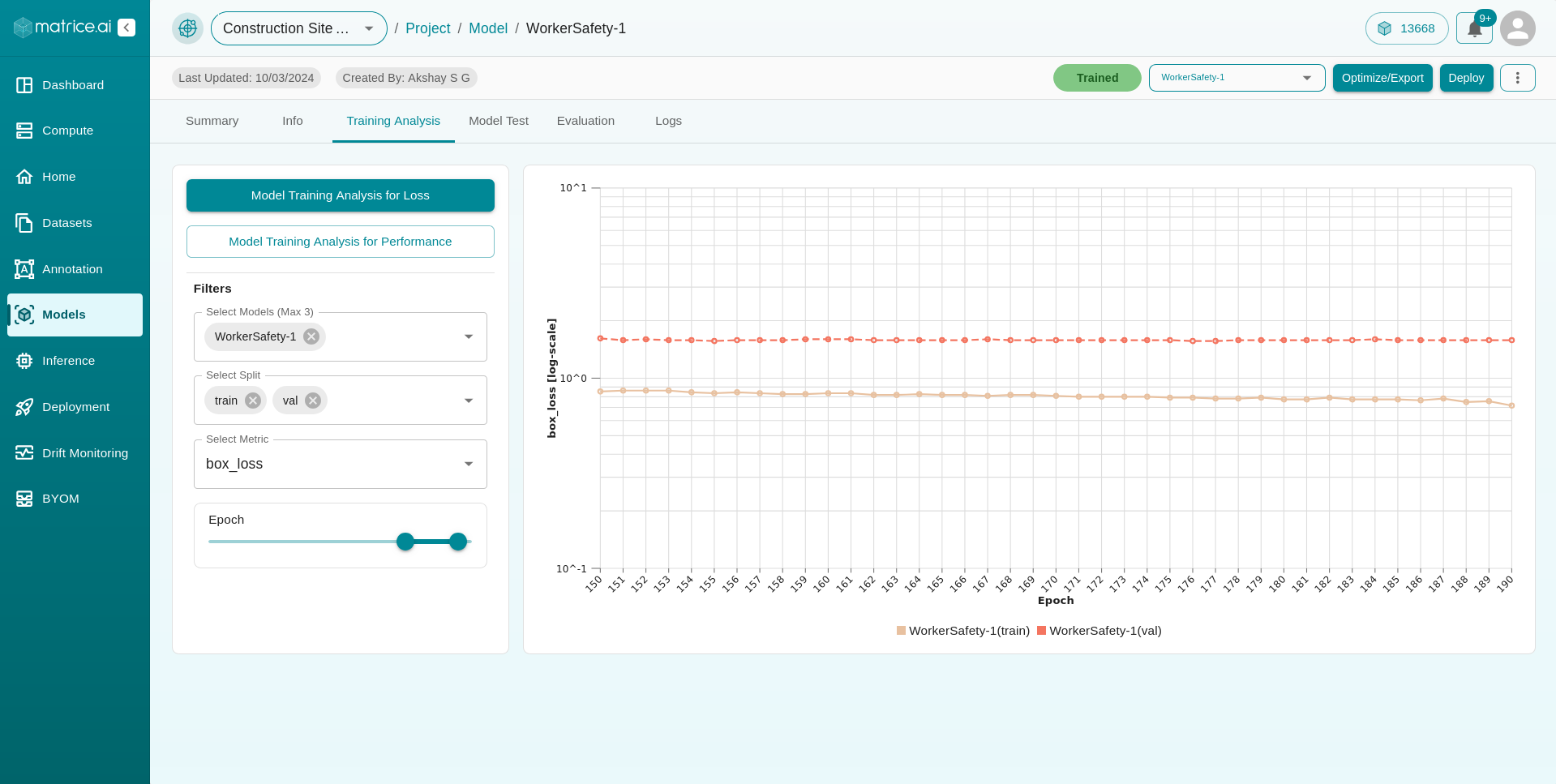
Task: Open the three-dot more options menu
Action: (1518, 78)
